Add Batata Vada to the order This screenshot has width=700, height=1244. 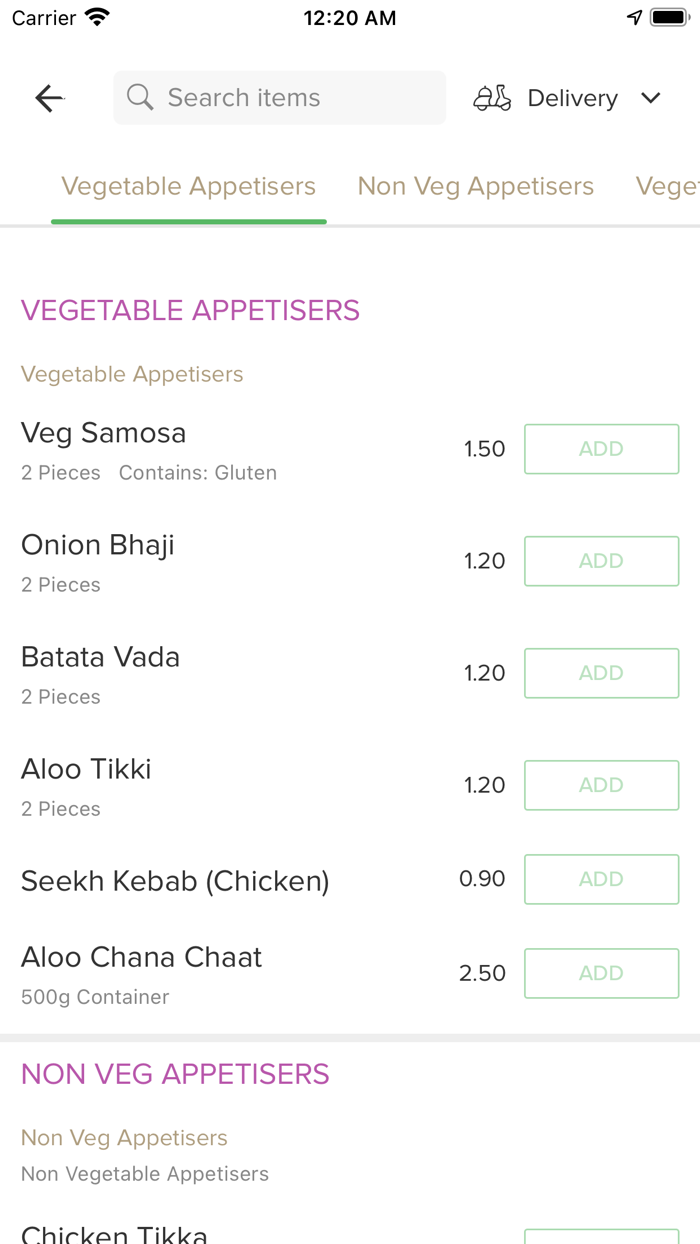(x=602, y=673)
